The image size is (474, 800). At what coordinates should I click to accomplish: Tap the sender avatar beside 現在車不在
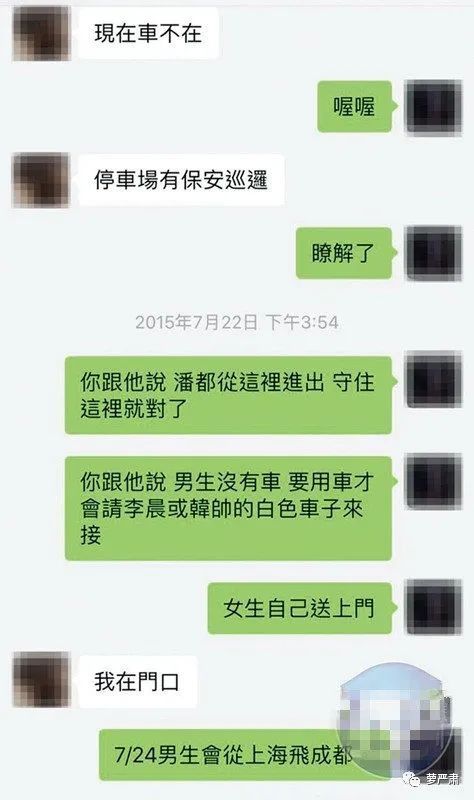(41, 33)
